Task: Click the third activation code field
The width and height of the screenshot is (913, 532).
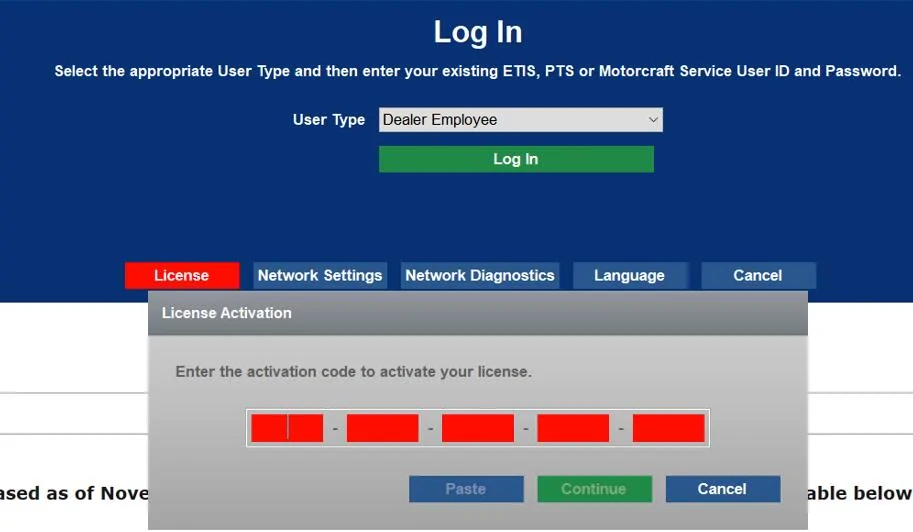Action: tap(478, 428)
